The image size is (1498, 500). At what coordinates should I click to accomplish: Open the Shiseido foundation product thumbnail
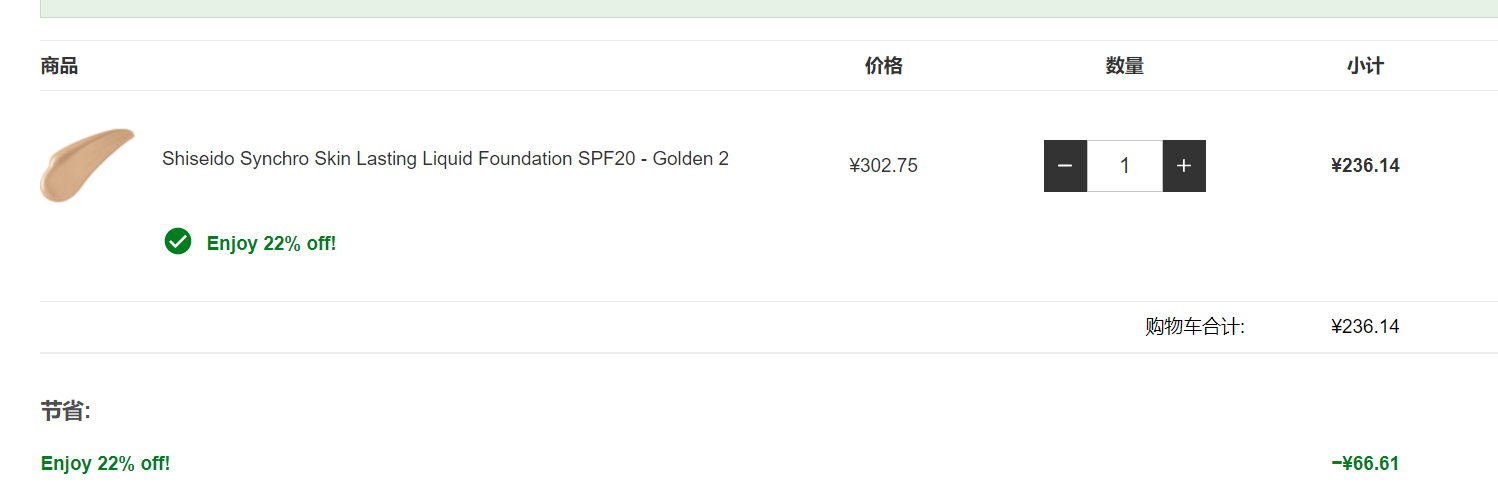87,165
